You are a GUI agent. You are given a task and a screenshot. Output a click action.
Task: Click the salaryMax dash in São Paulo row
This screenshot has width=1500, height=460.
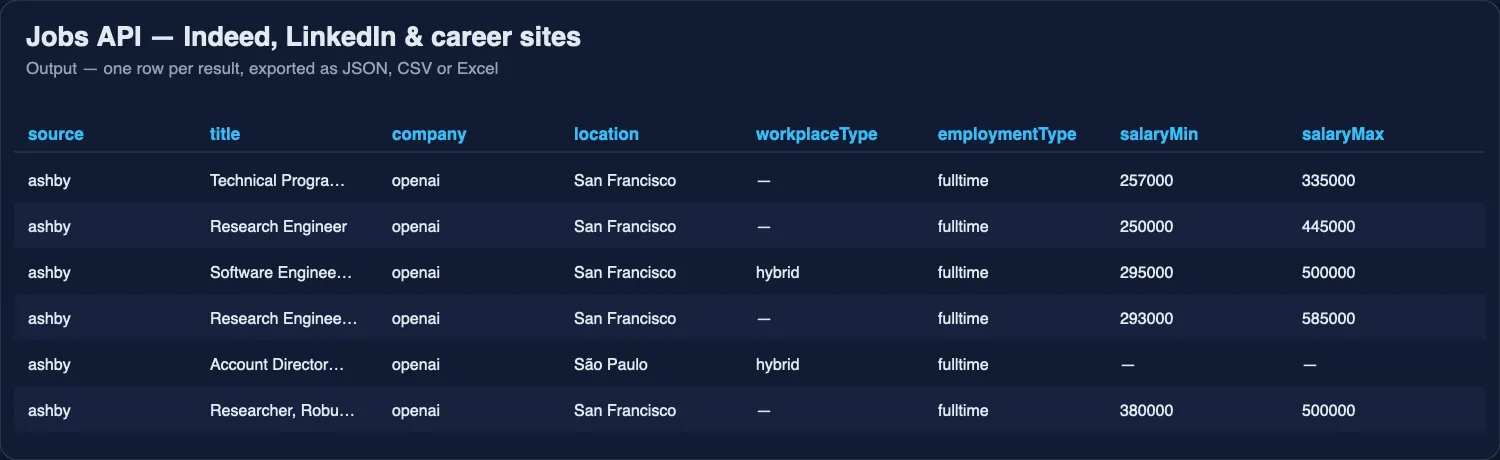pos(1309,365)
